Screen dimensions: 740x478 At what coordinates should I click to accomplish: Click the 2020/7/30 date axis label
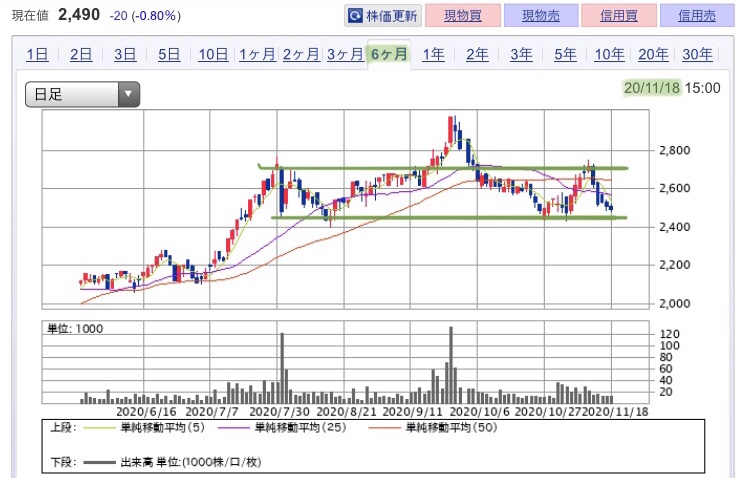click(279, 412)
